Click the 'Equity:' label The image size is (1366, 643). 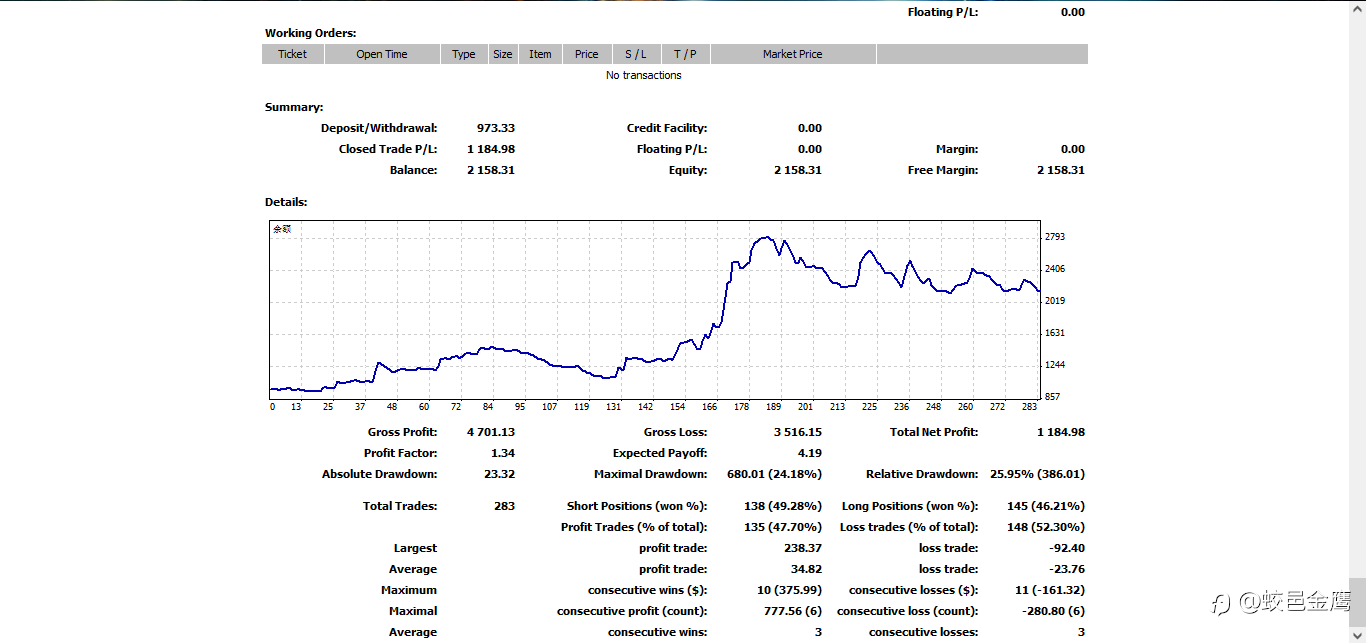pos(687,170)
